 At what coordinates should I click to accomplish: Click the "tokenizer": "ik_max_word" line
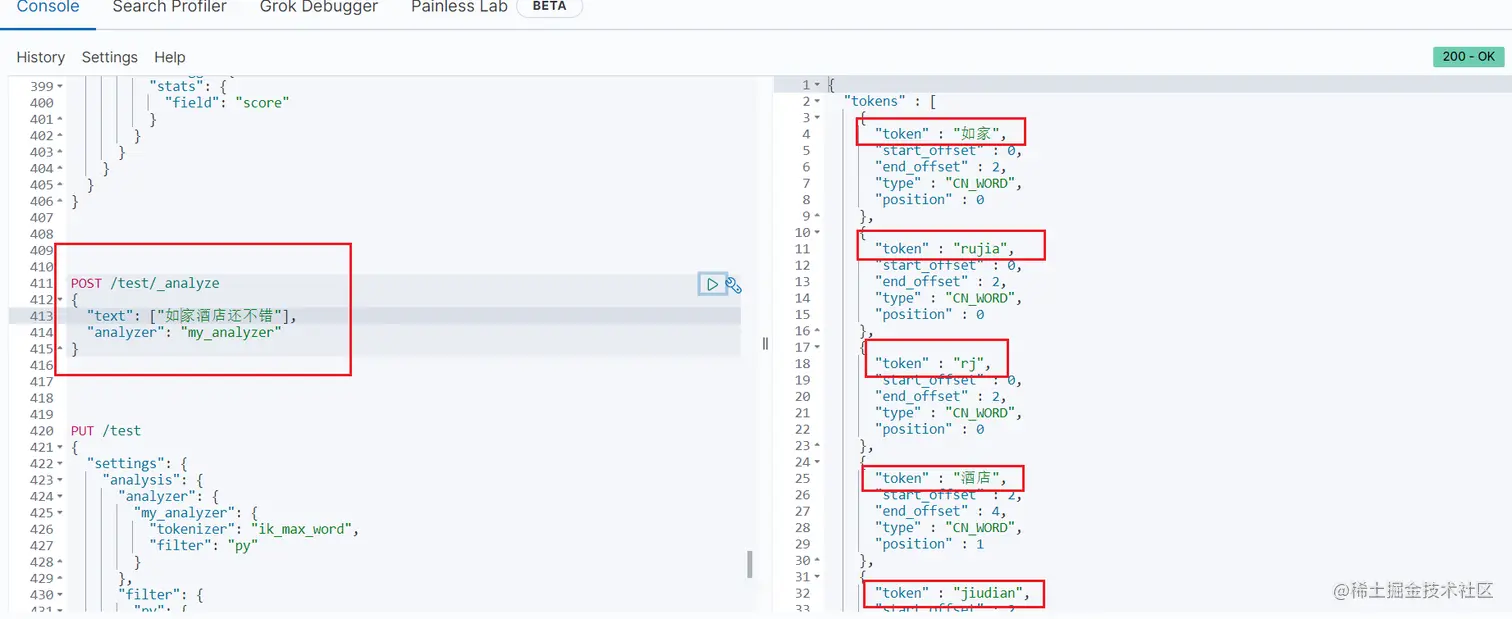[x=254, y=529]
